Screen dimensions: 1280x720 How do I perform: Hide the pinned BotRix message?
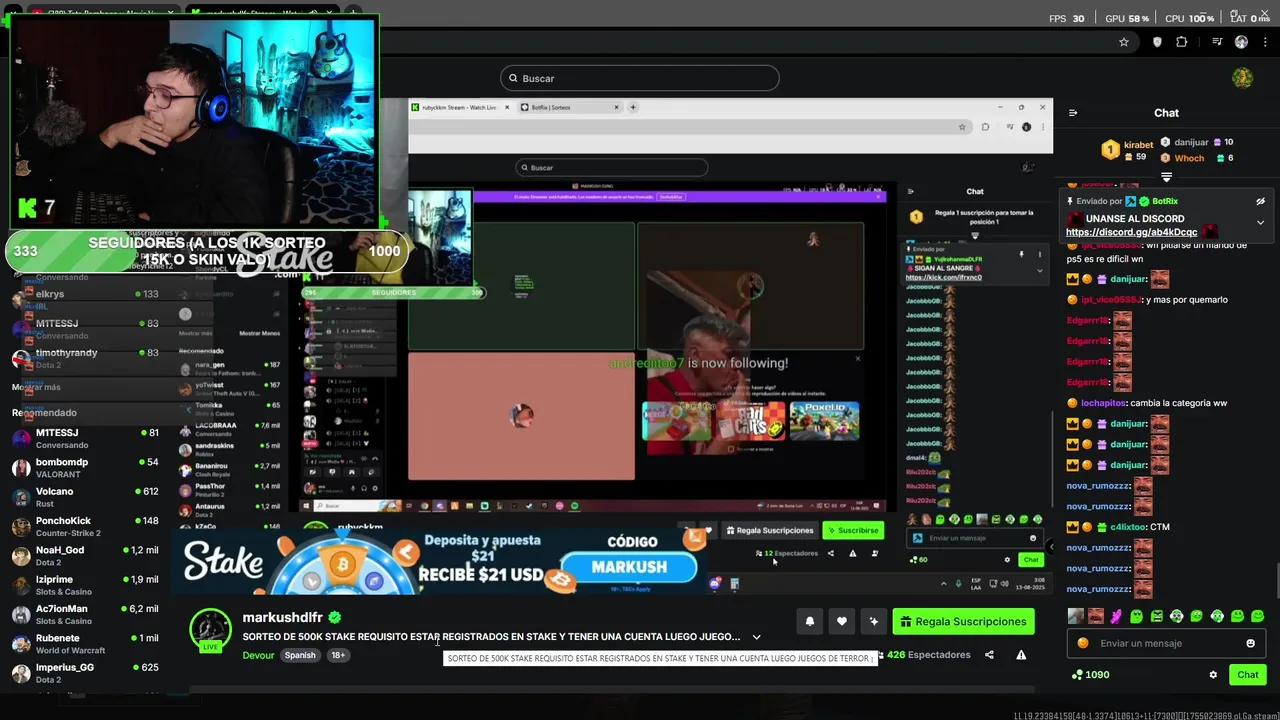point(1260,201)
